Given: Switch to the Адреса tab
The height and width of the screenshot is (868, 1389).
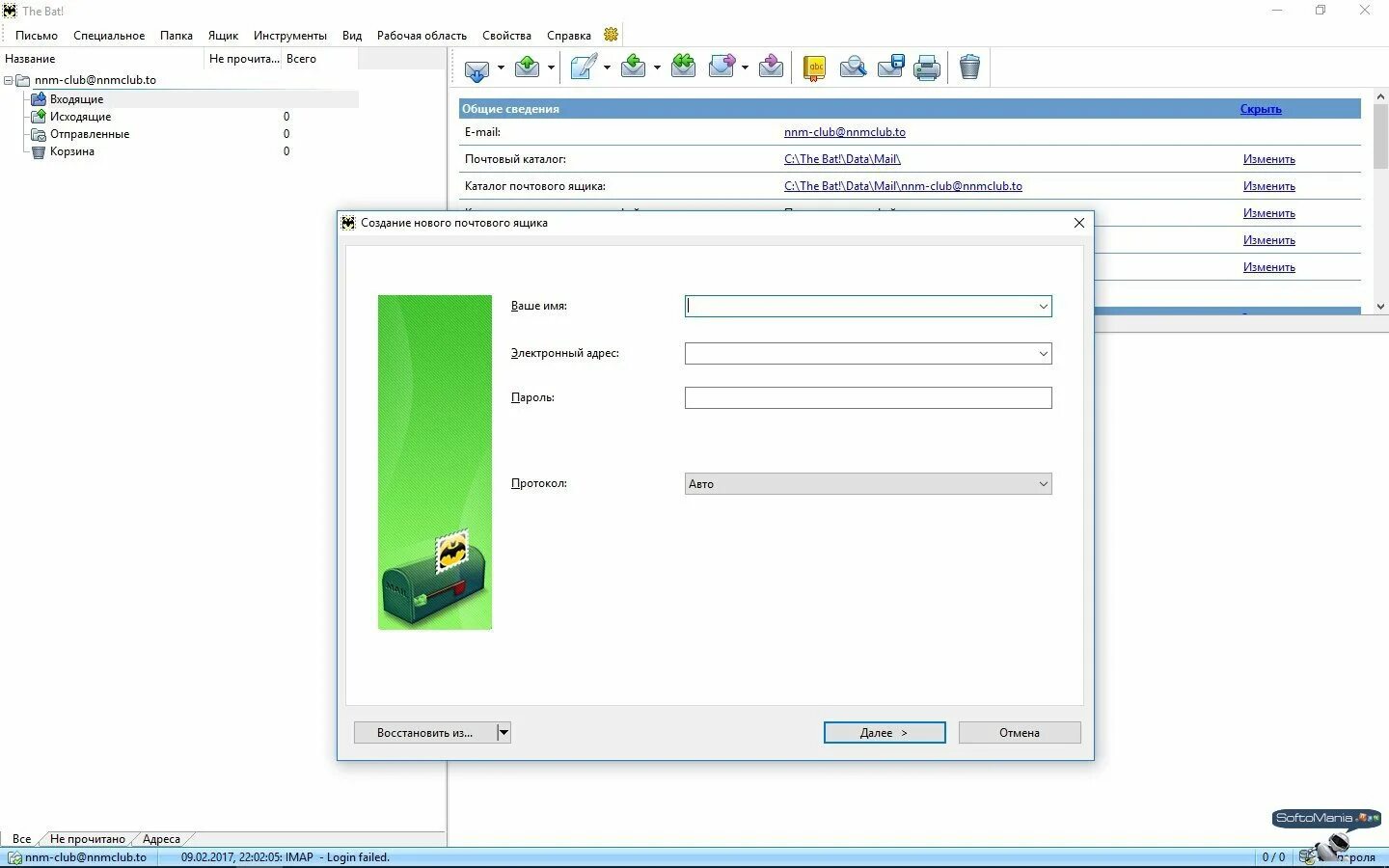Looking at the screenshot, I should 161,839.
